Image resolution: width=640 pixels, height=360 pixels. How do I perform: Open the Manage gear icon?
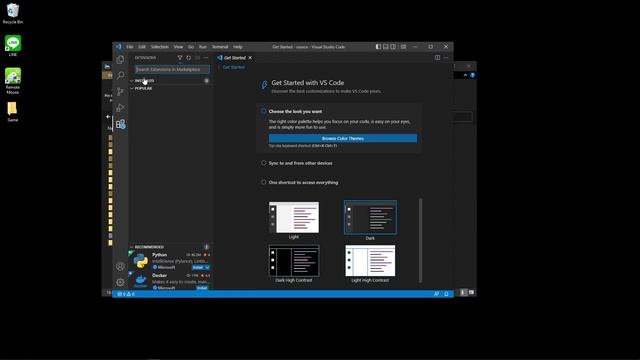[120, 282]
